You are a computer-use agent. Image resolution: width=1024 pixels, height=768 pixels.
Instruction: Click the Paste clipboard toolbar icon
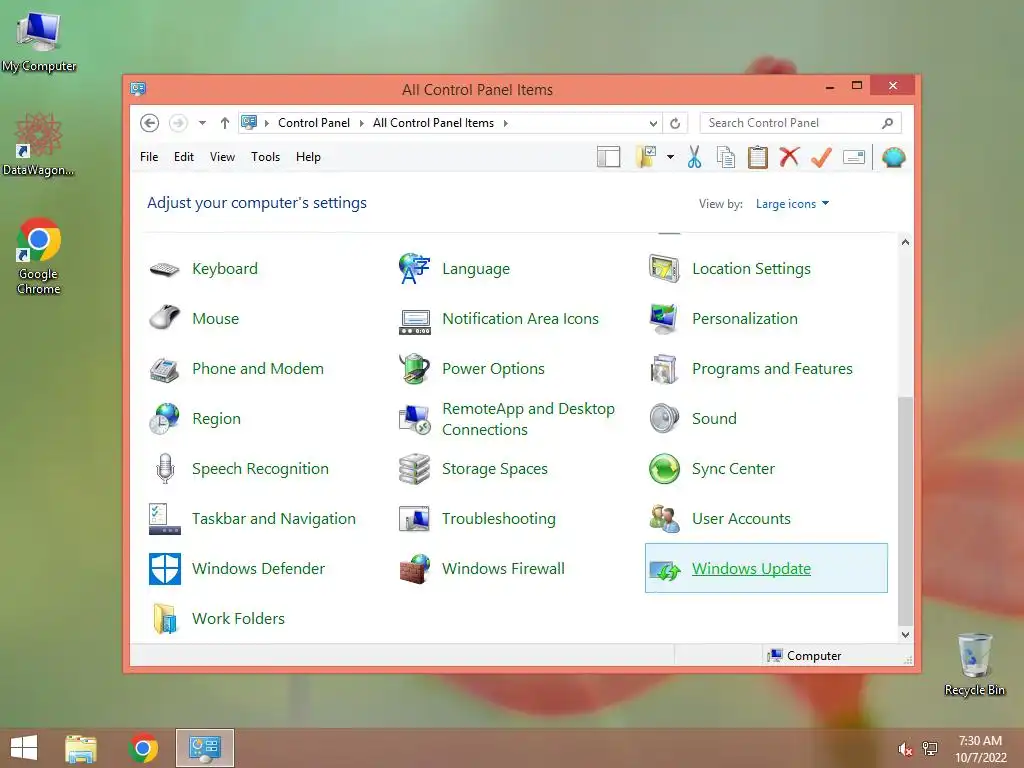(758, 157)
